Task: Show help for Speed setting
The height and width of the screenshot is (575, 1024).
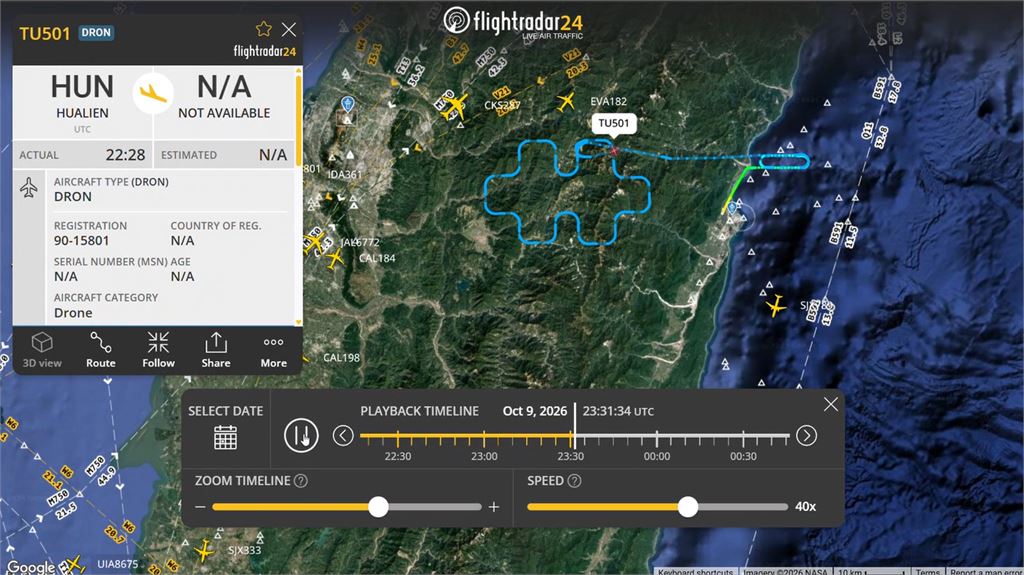Action: (x=574, y=481)
